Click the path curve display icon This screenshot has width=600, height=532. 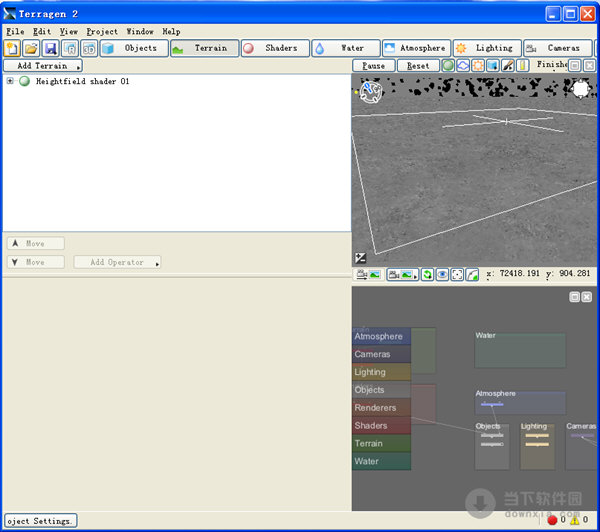(x=473, y=274)
